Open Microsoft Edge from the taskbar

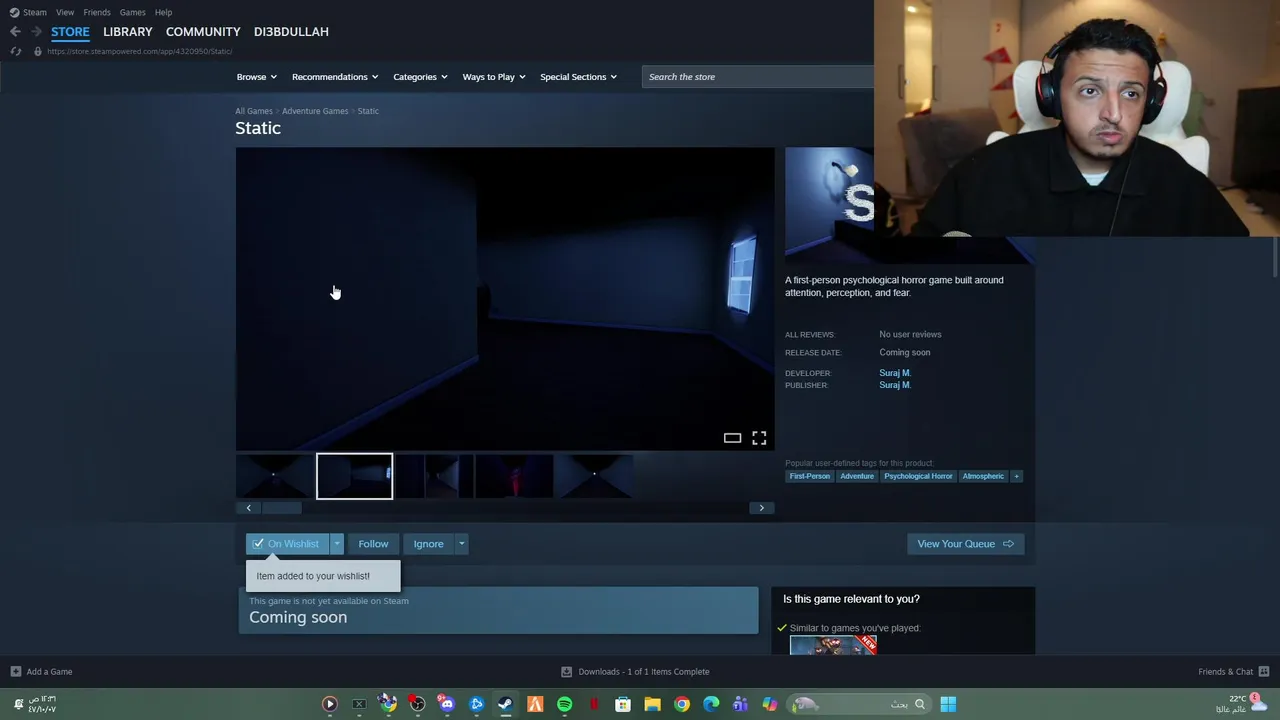coord(711,704)
